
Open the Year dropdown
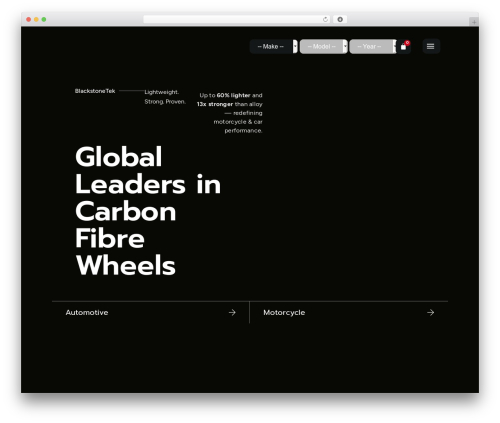point(373,46)
